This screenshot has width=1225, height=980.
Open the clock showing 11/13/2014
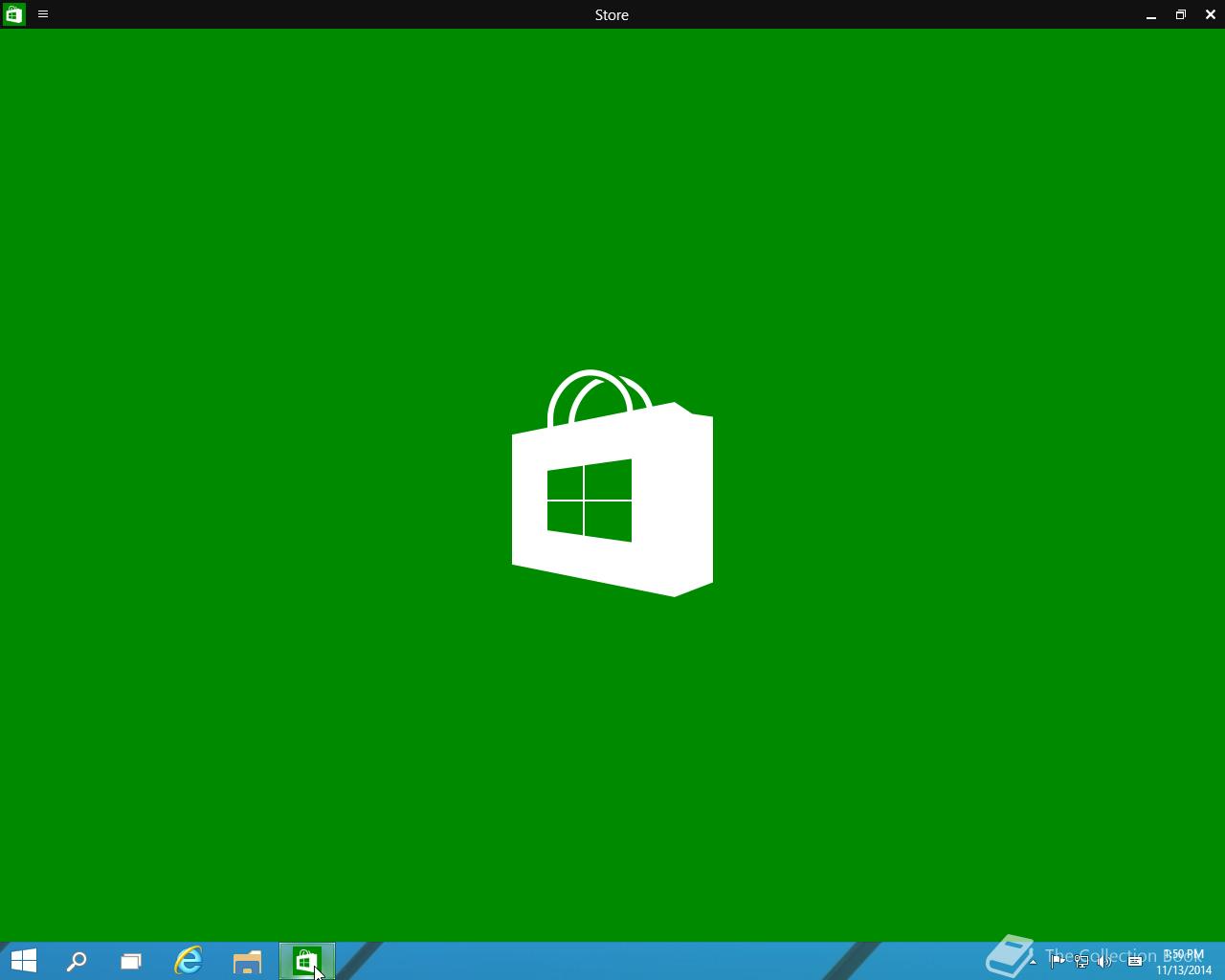[x=1184, y=962]
